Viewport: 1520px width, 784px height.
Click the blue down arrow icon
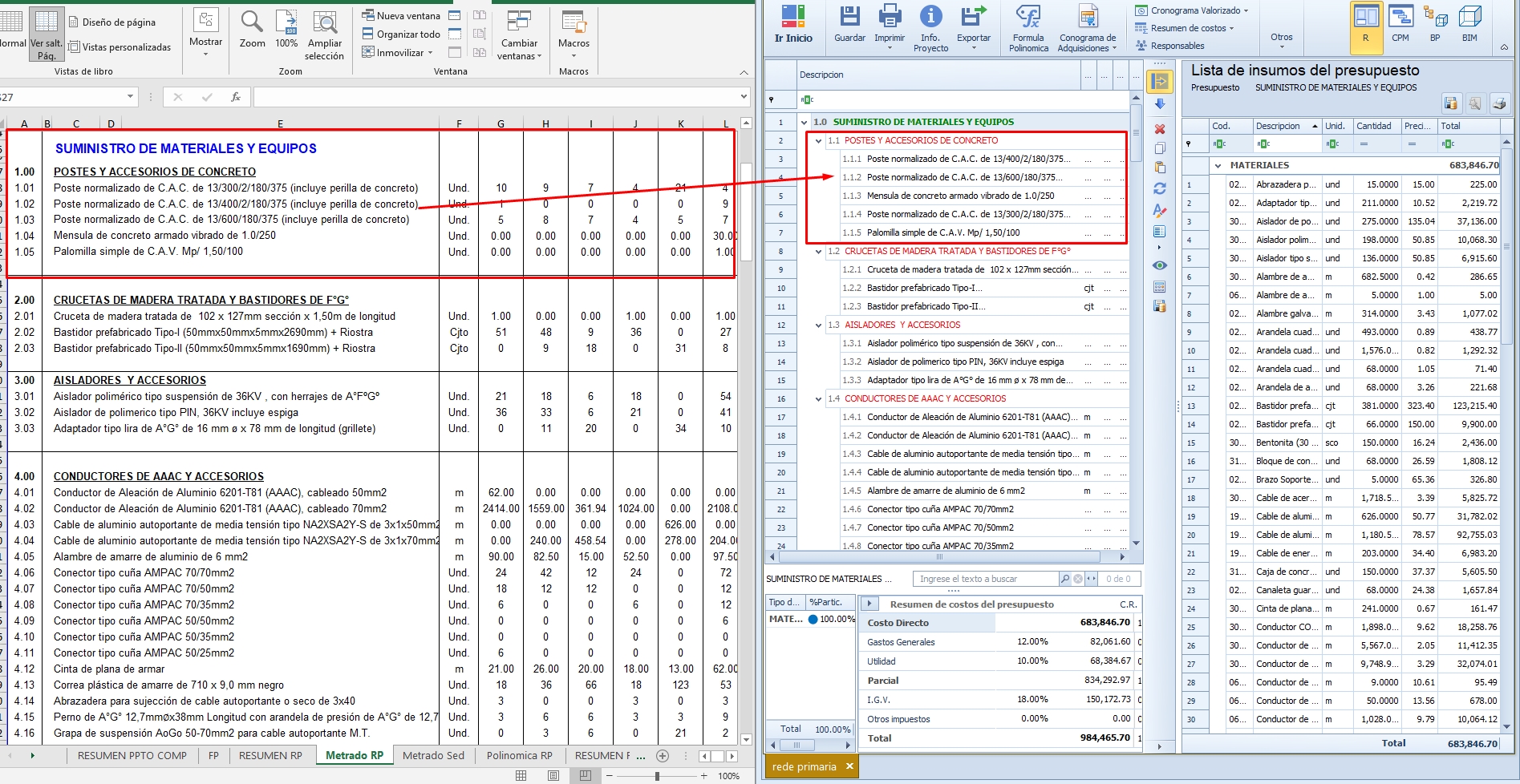pos(1160,104)
